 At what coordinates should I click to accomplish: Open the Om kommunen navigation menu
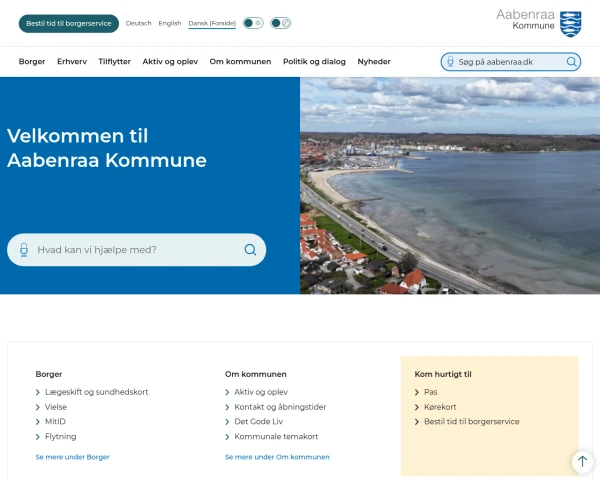coord(240,62)
